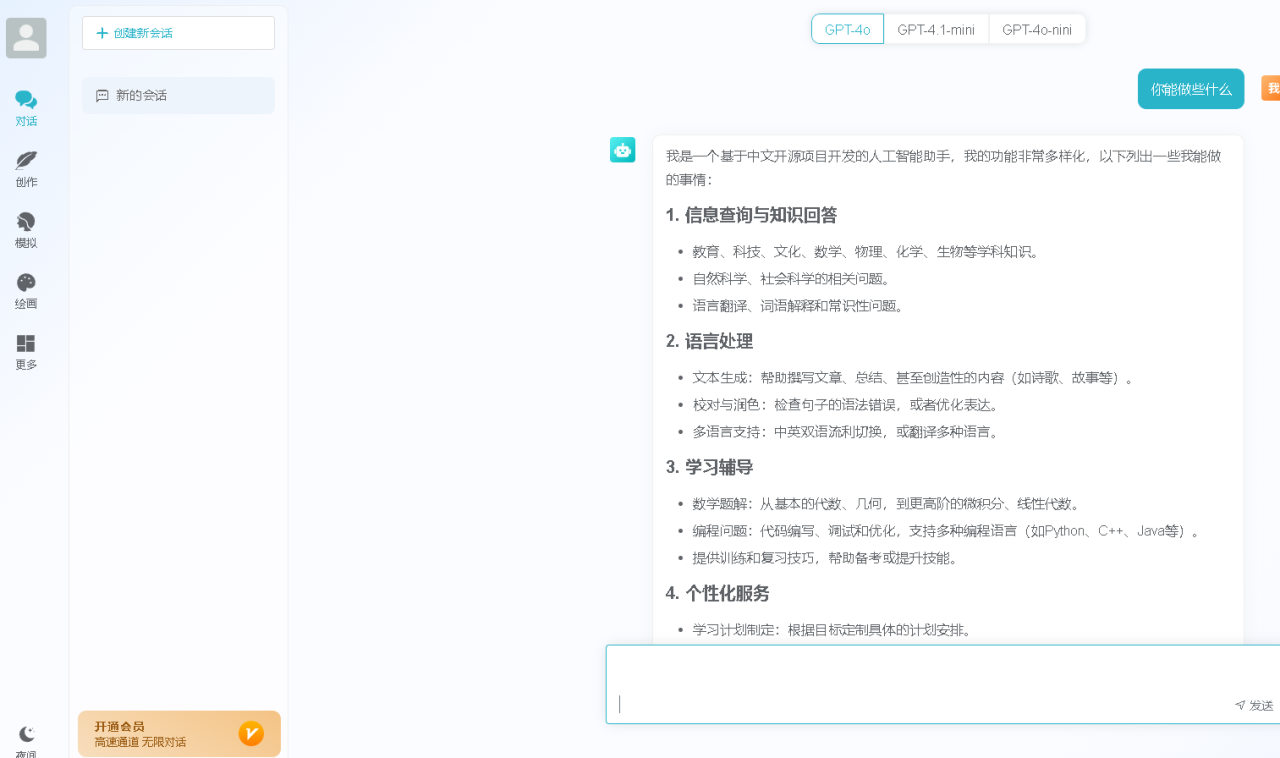Open the 绘画 drawing palette section
1280x758 pixels.
[x=26, y=291]
